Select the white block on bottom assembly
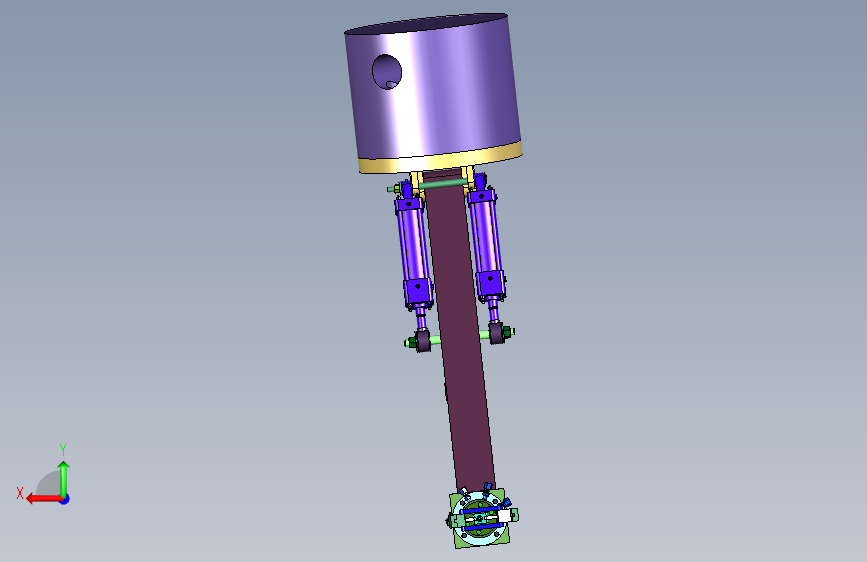867x562 pixels. pyautogui.click(x=504, y=516)
